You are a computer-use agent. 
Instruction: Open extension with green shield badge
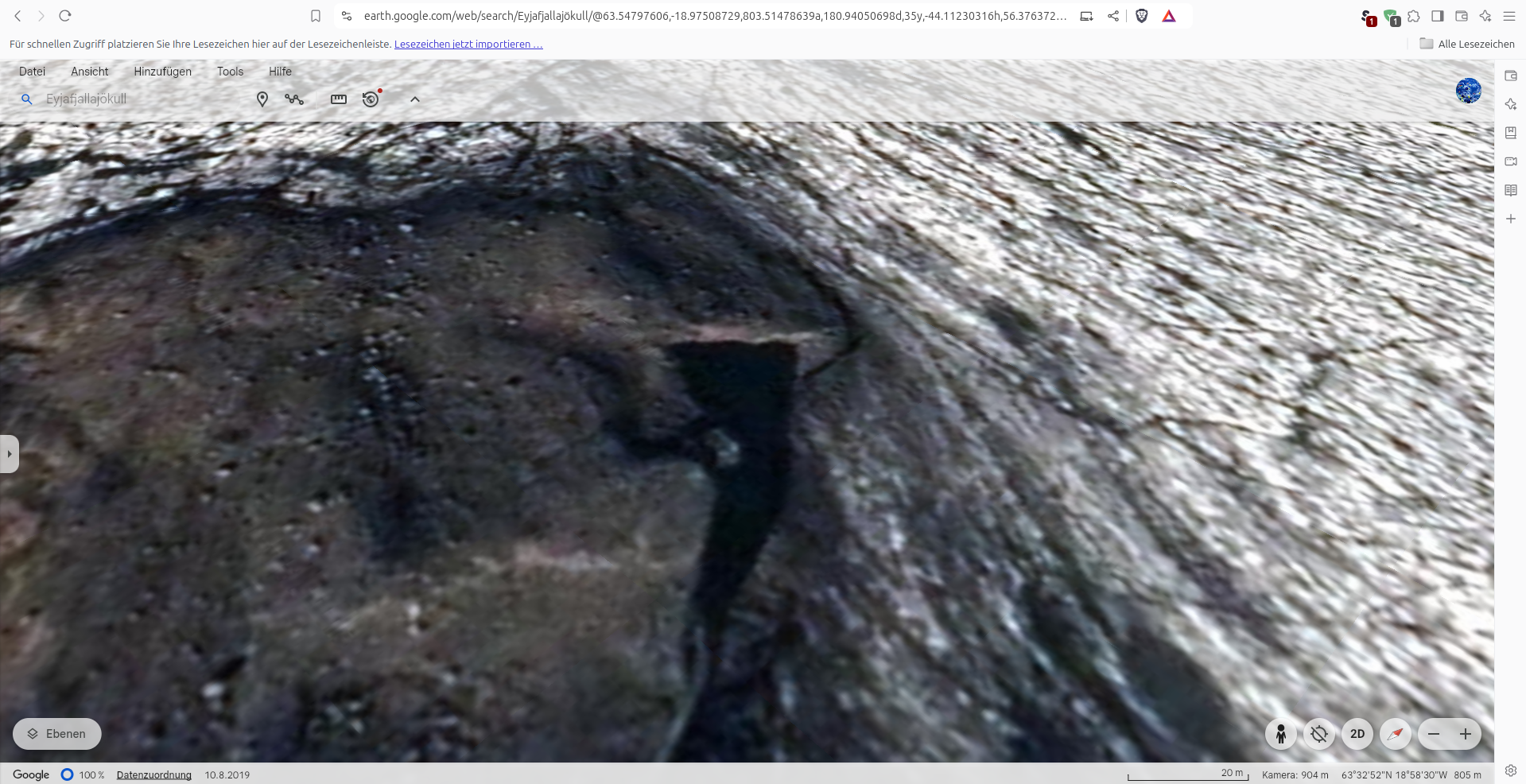(1392, 17)
